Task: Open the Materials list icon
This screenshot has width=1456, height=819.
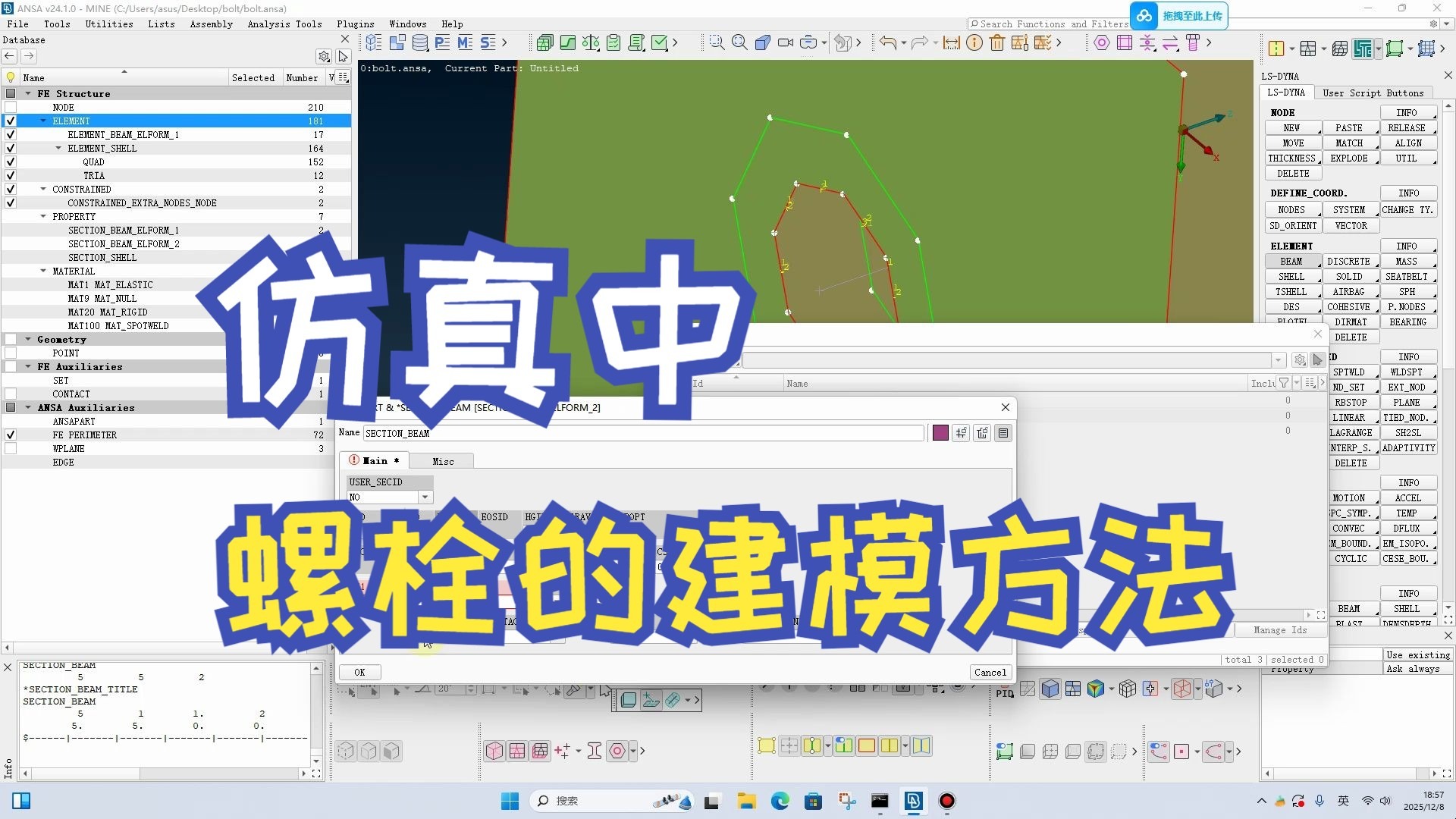Action: pos(465,43)
